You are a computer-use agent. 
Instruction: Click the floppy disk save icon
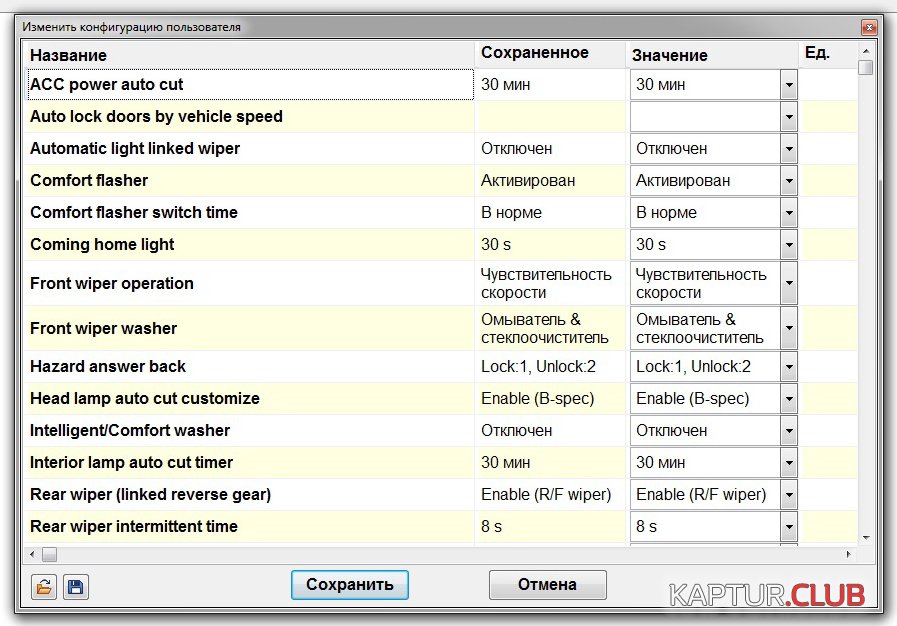point(76,587)
